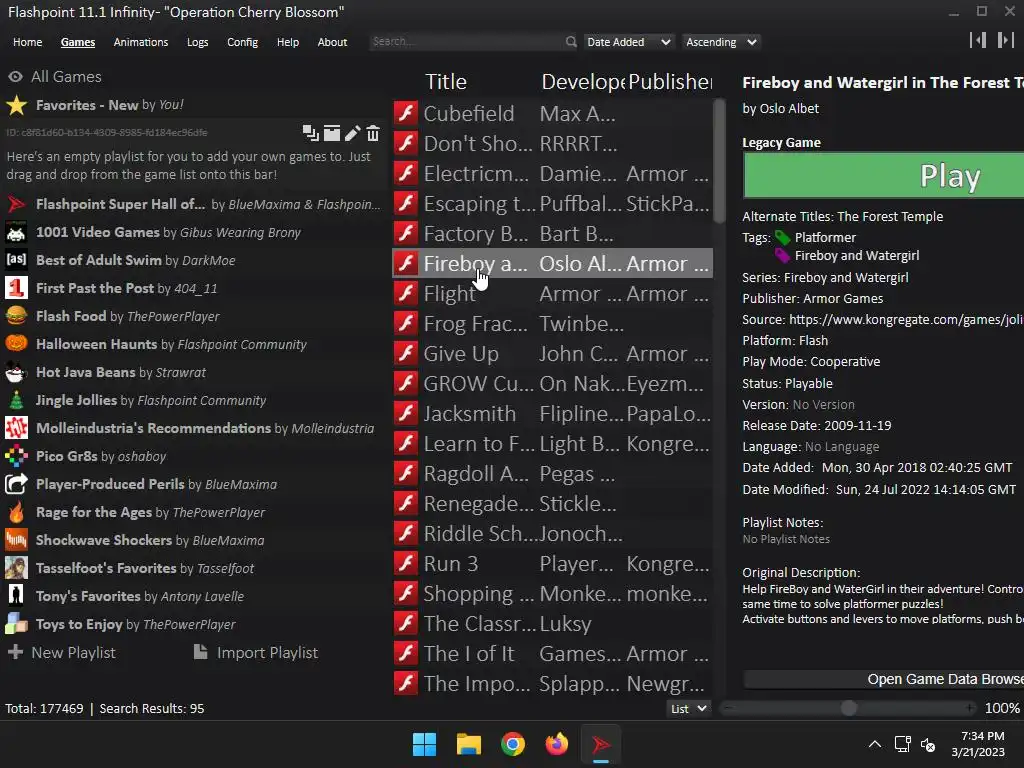Image resolution: width=1024 pixels, height=768 pixels.
Task: Open File Explorer from the taskbar
Action: (468, 744)
